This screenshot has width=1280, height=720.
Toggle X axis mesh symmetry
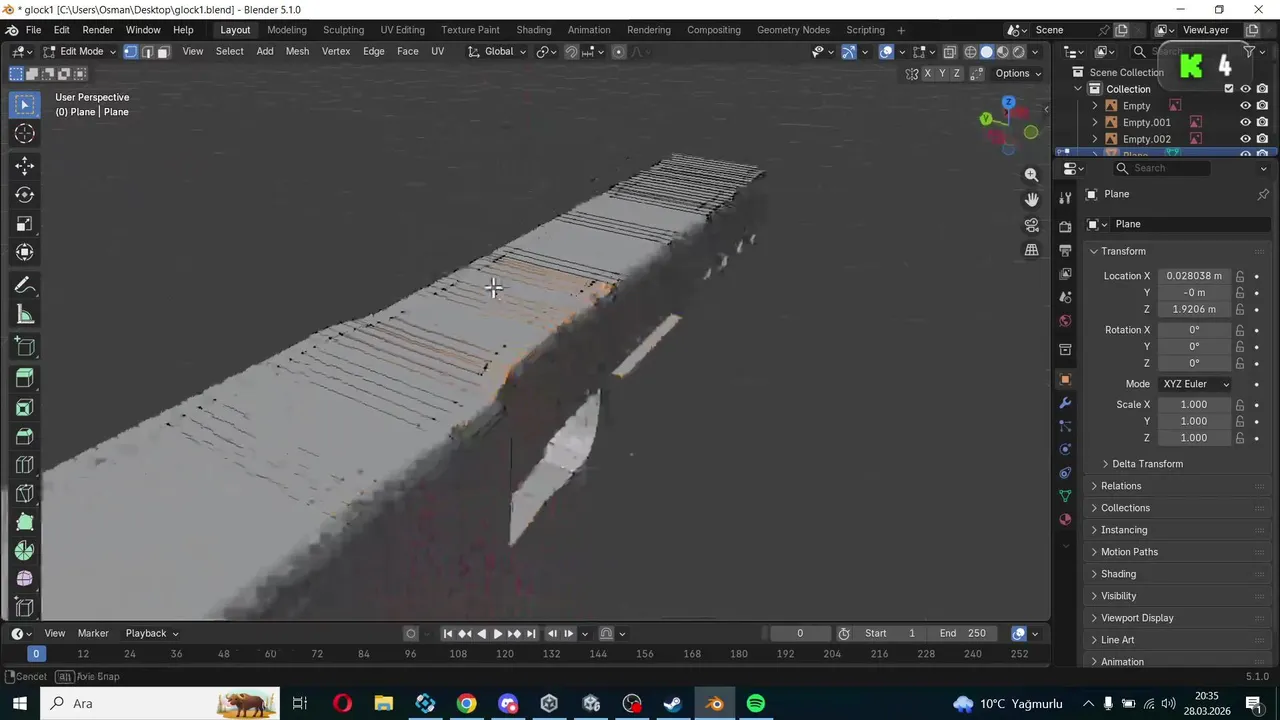click(927, 73)
